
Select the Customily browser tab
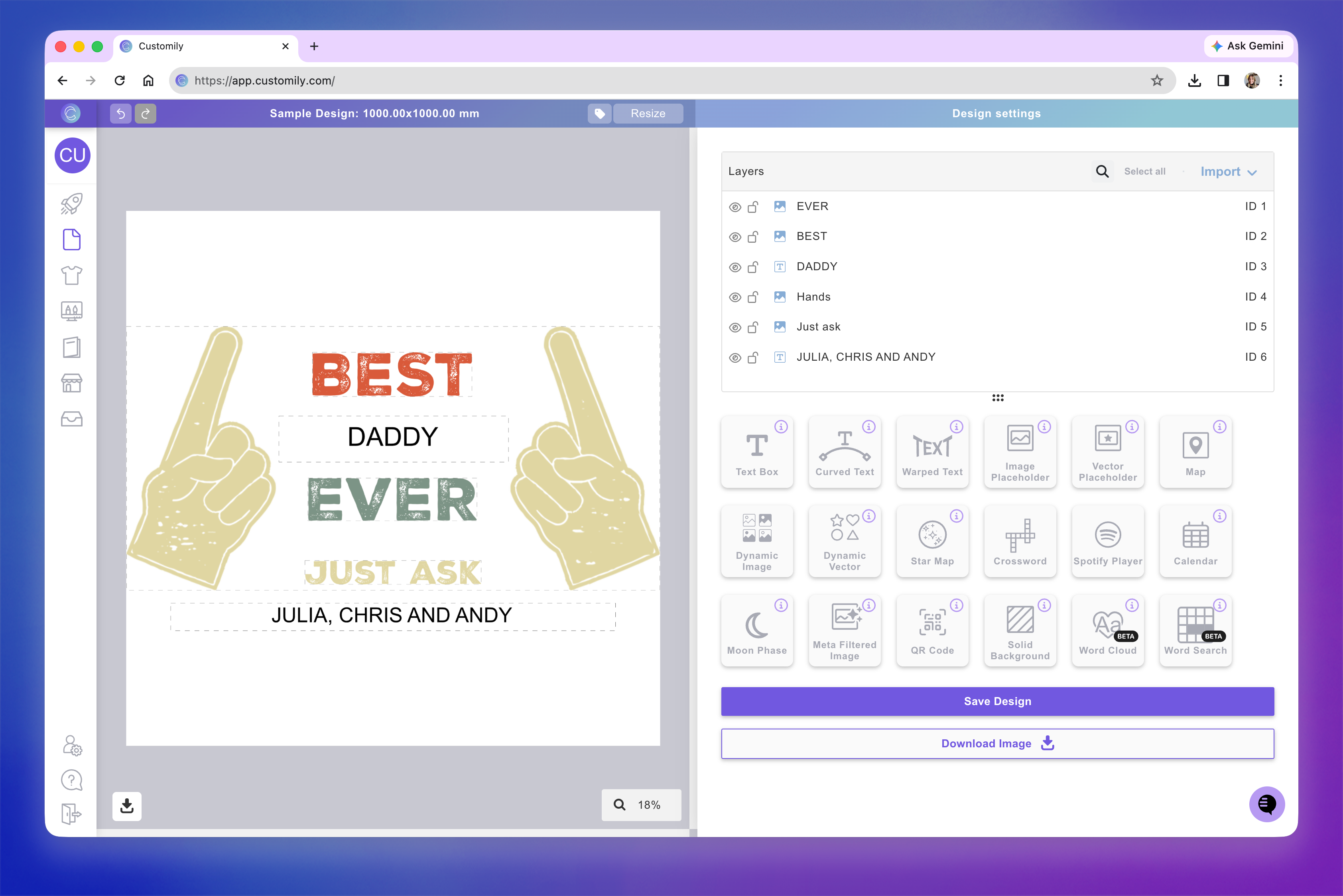(206, 46)
